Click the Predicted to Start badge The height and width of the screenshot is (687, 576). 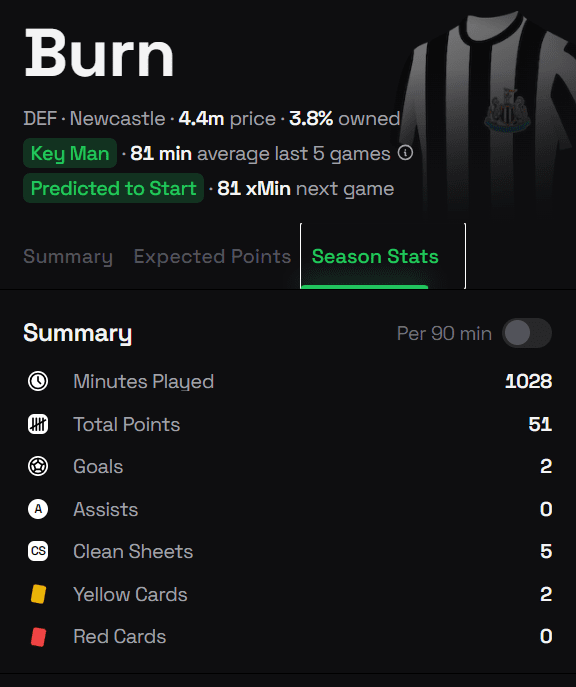coord(113,188)
